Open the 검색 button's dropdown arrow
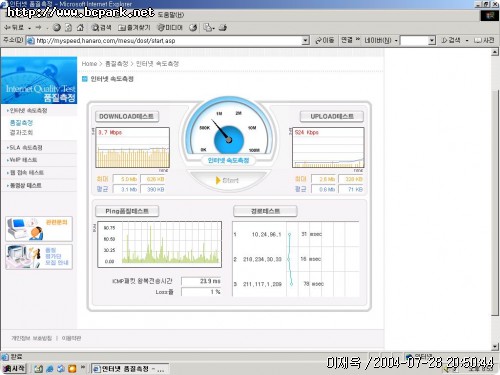The width and height of the screenshot is (500, 375). 467,41
